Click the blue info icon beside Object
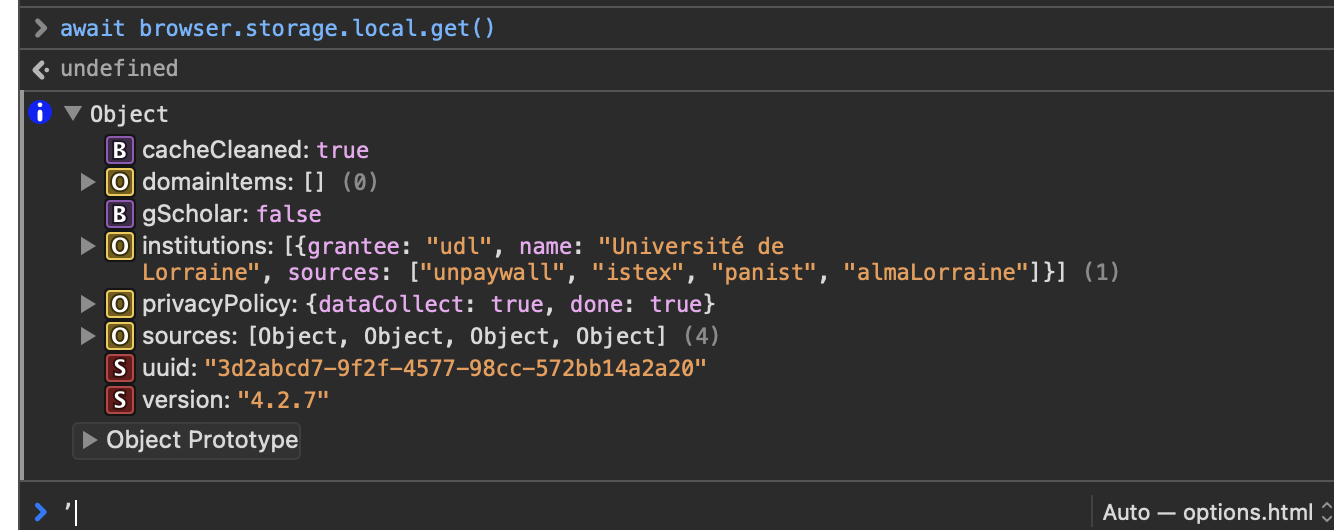The width and height of the screenshot is (1334, 530). point(40,113)
